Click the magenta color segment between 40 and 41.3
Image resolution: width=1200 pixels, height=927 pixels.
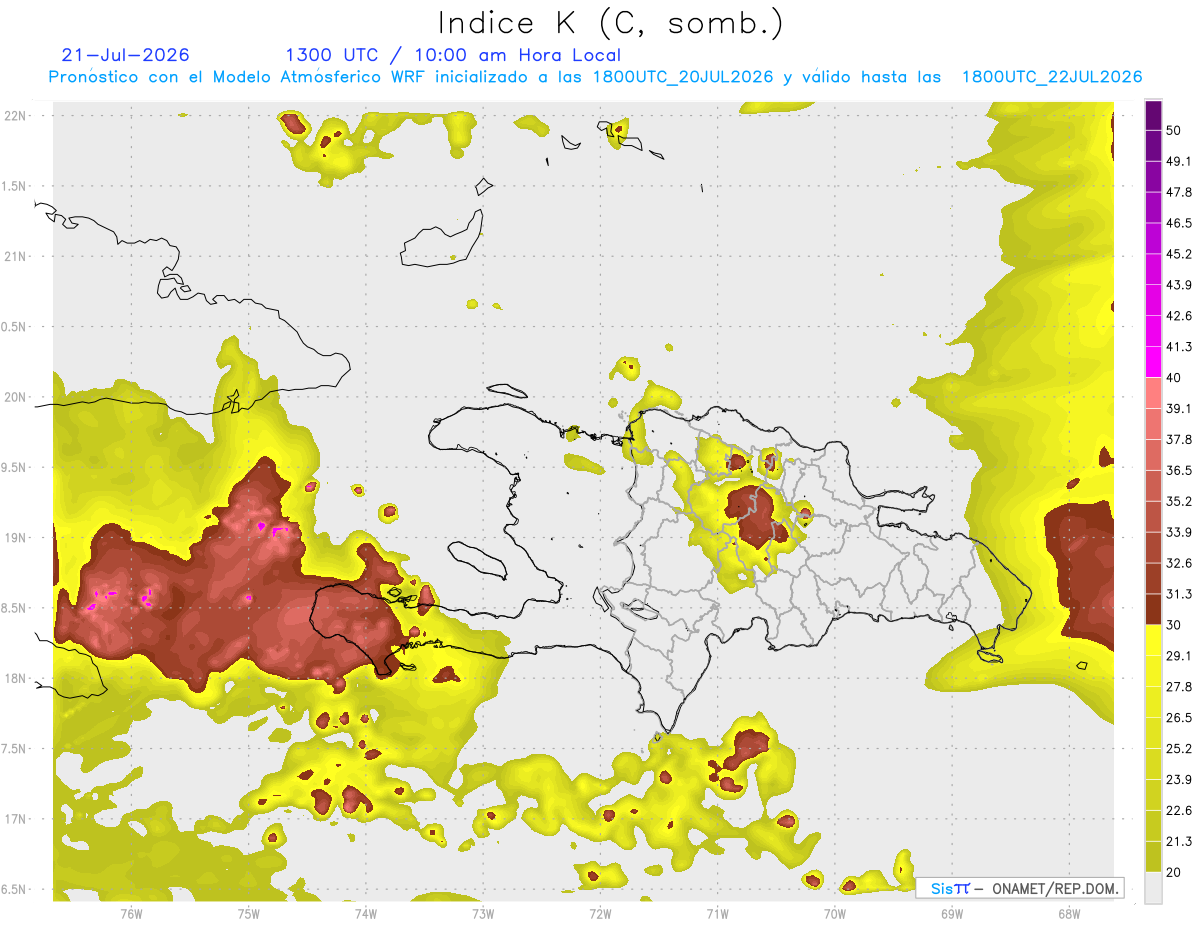1153,362
